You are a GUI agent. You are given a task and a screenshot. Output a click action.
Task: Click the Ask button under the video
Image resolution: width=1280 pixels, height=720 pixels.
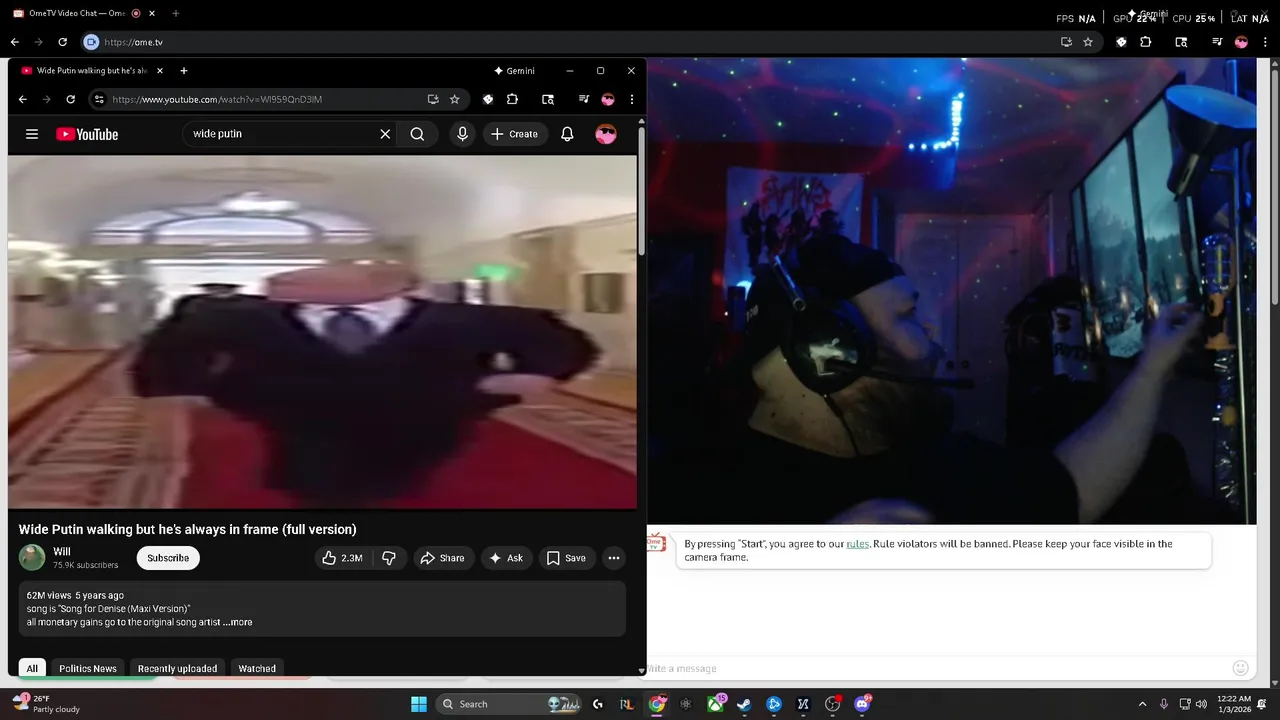click(x=505, y=558)
